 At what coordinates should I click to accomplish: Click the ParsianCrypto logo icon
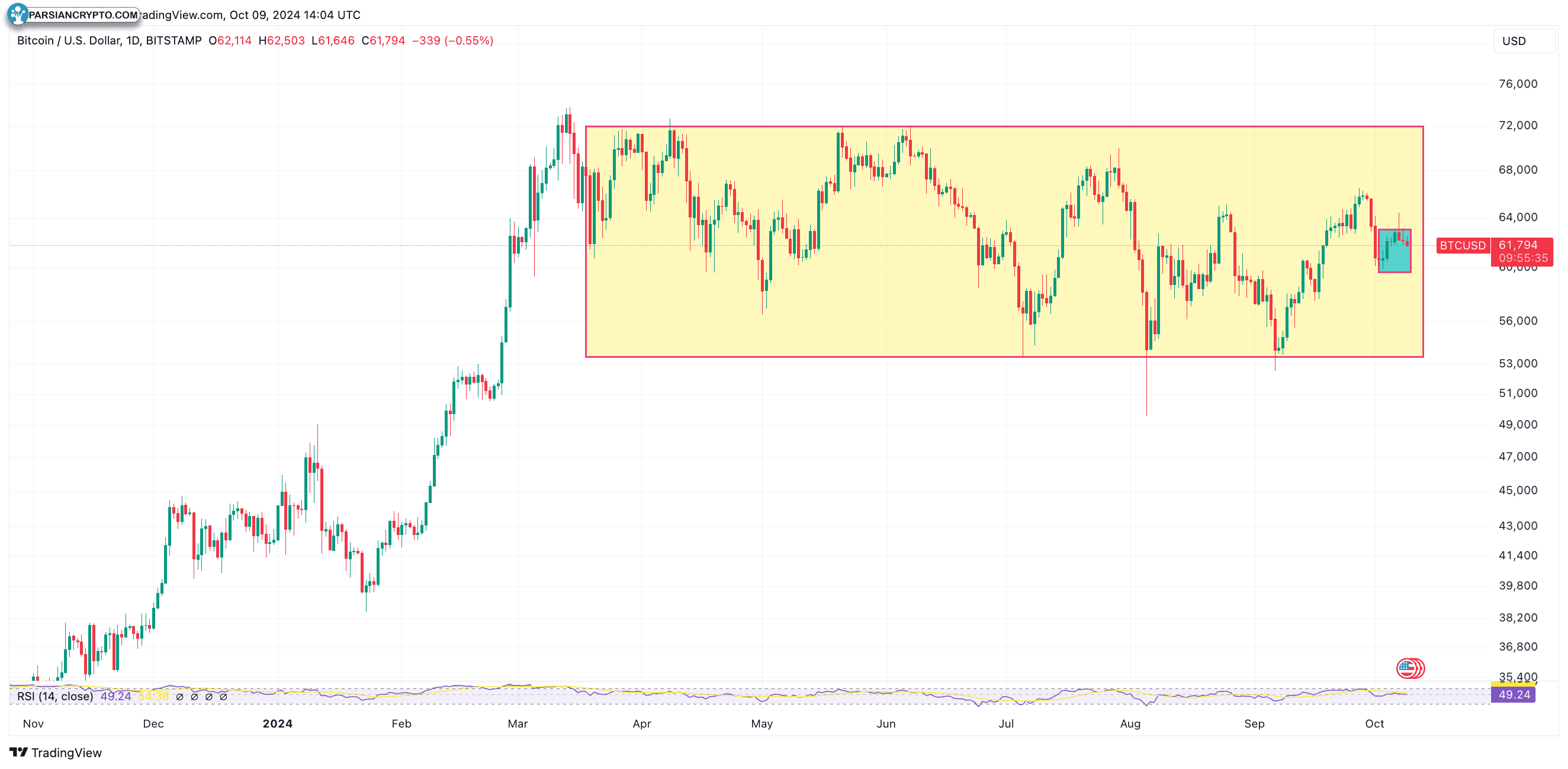(18, 14)
